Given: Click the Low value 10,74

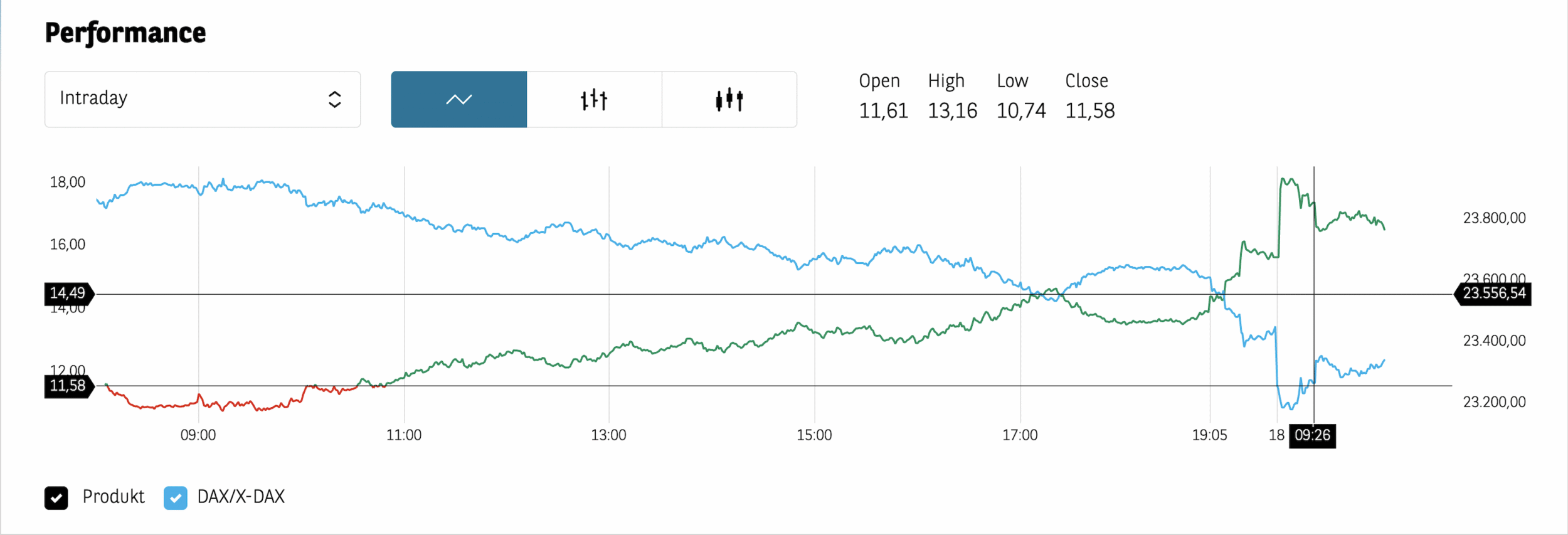Looking at the screenshot, I should [1021, 111].
